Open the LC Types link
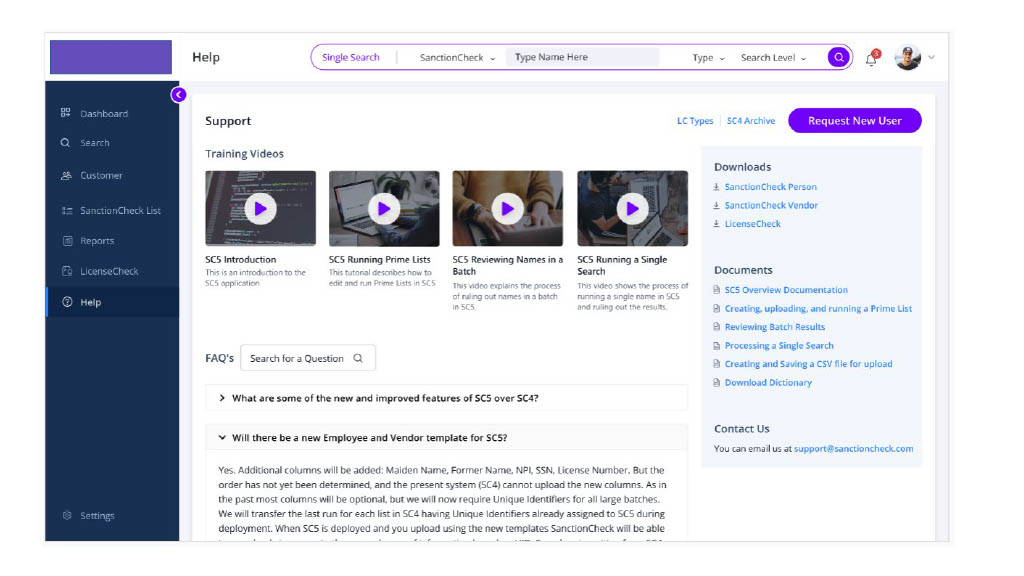The image size is (1024, 576). [x=695, y=121]
